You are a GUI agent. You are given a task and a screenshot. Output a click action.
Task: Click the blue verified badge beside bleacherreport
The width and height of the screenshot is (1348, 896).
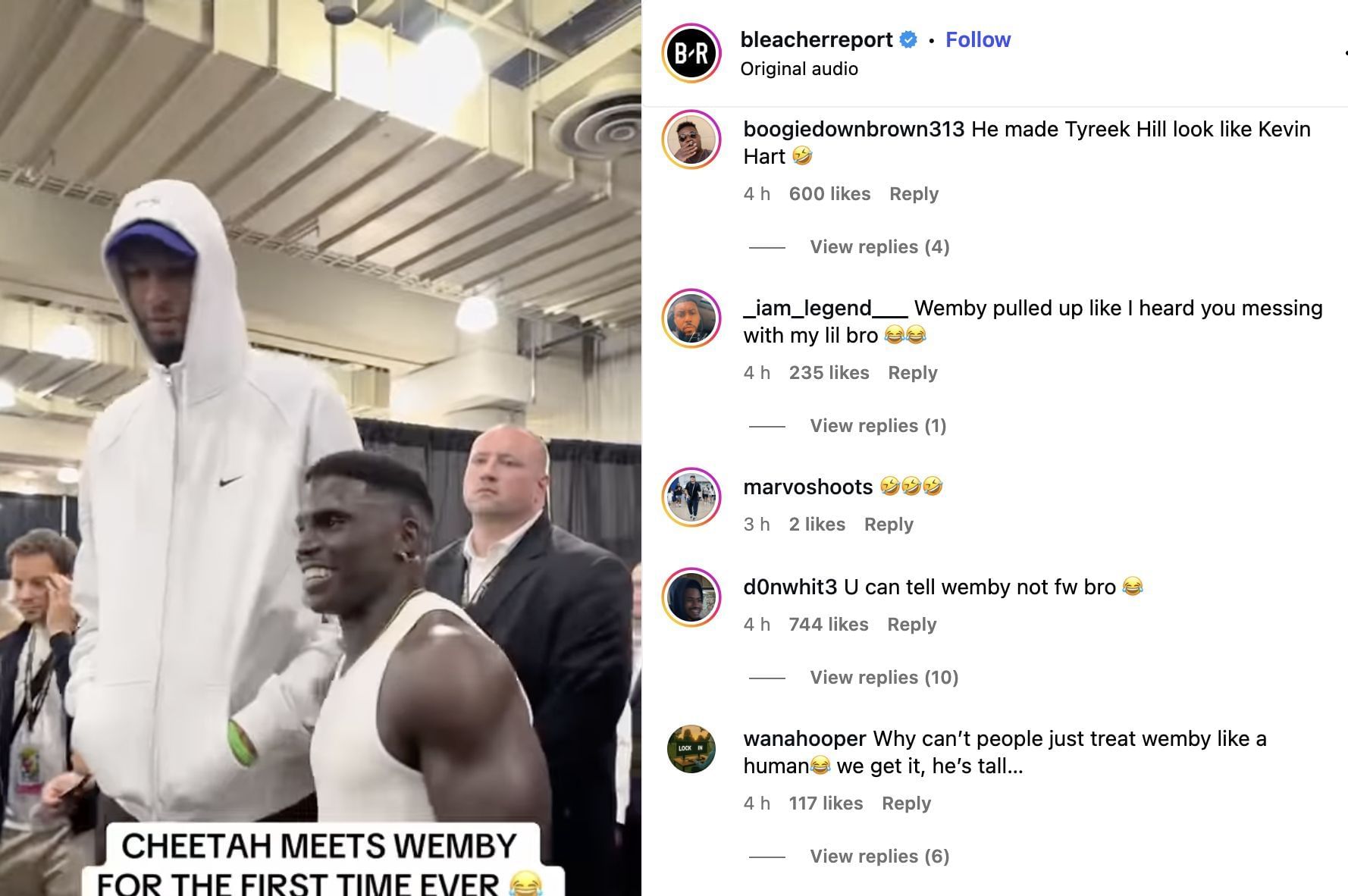coord(908,40)
